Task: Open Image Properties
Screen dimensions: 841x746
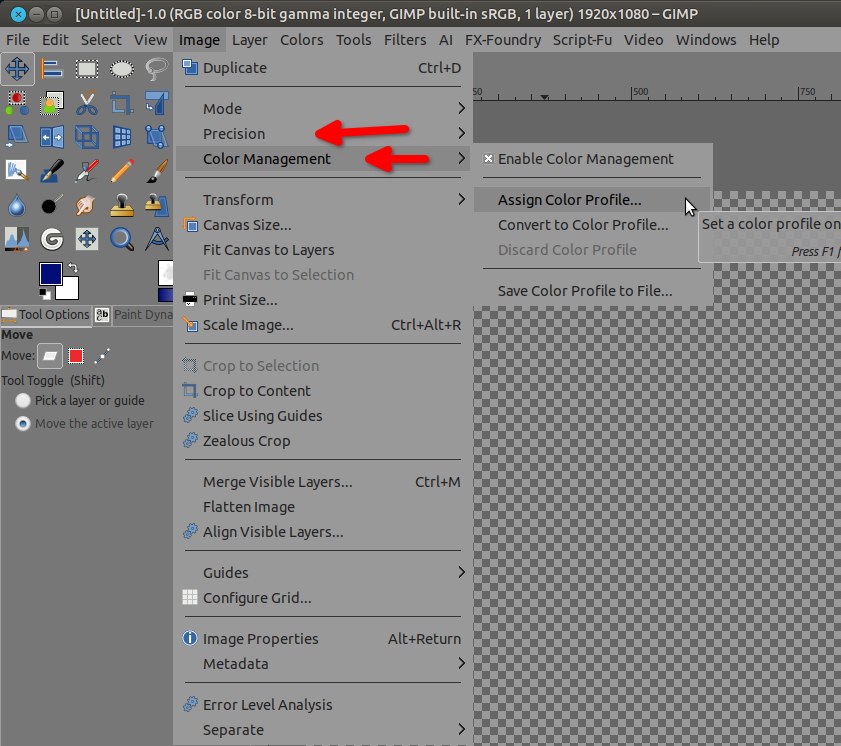Action: [x=323, y=638]
